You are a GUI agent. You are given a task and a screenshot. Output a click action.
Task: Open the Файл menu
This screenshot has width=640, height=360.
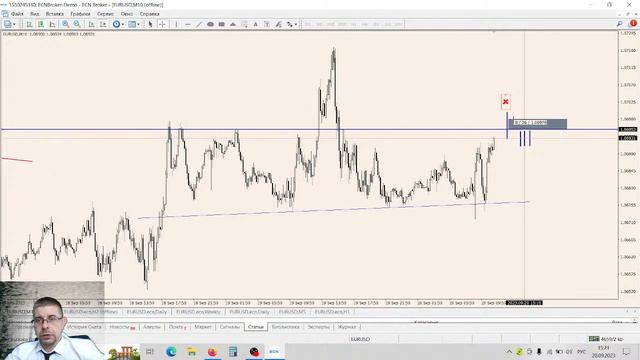point(17,14)
